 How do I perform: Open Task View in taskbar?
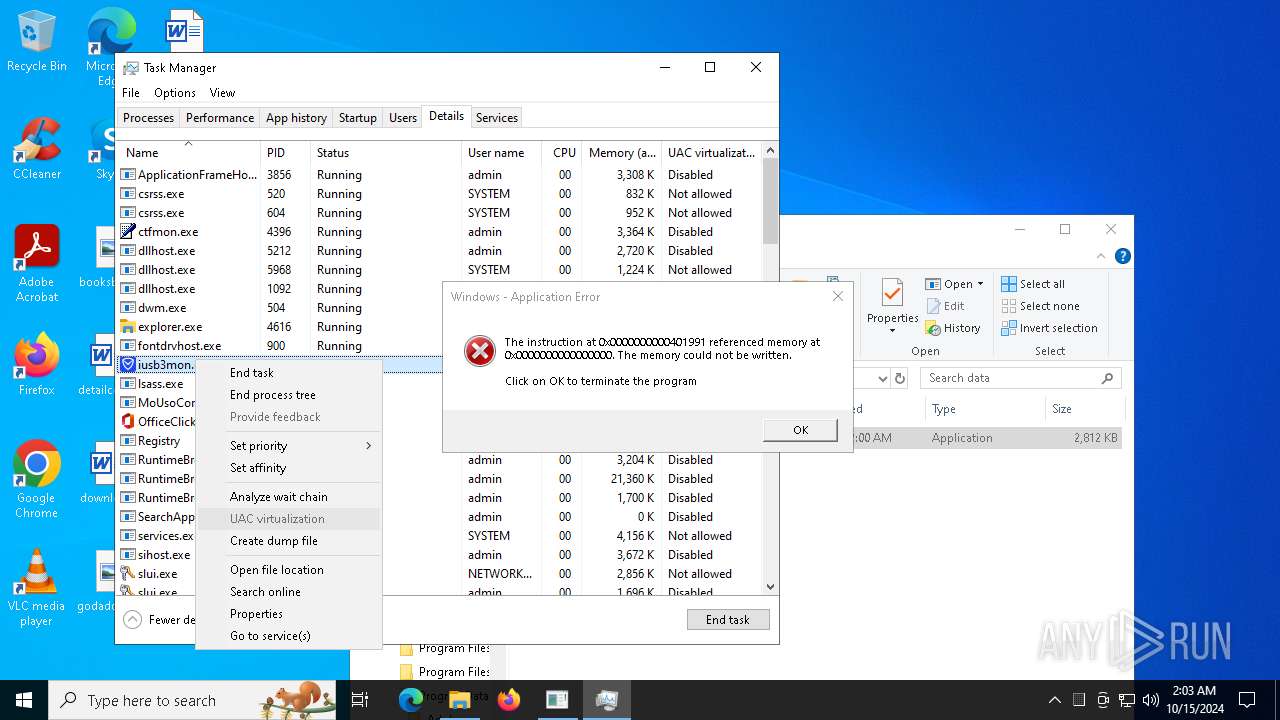(x=361, y=700)
